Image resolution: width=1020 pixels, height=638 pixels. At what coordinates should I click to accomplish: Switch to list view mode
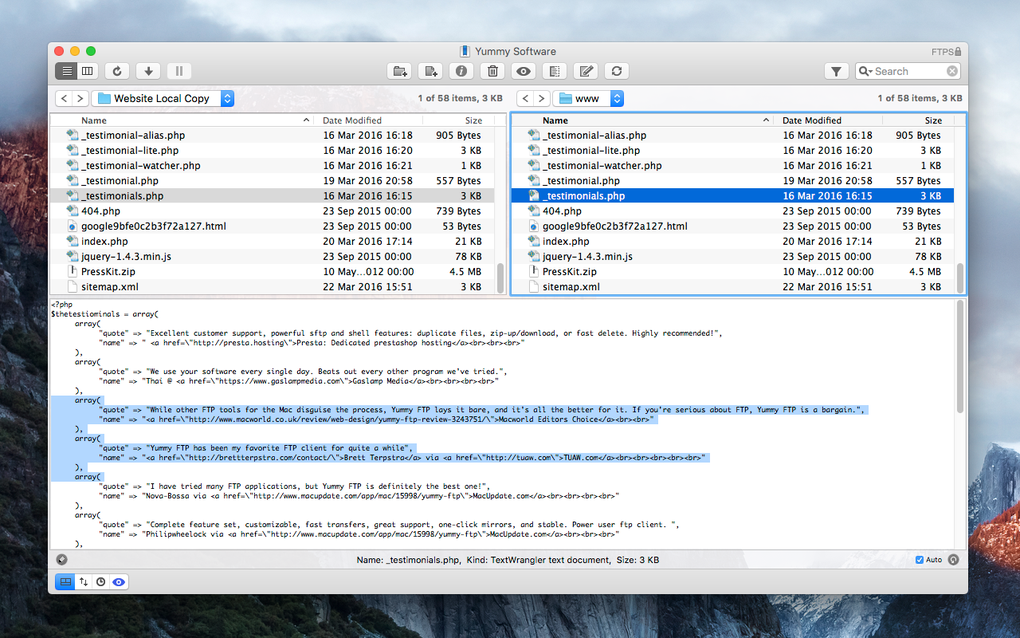(66, 71)
